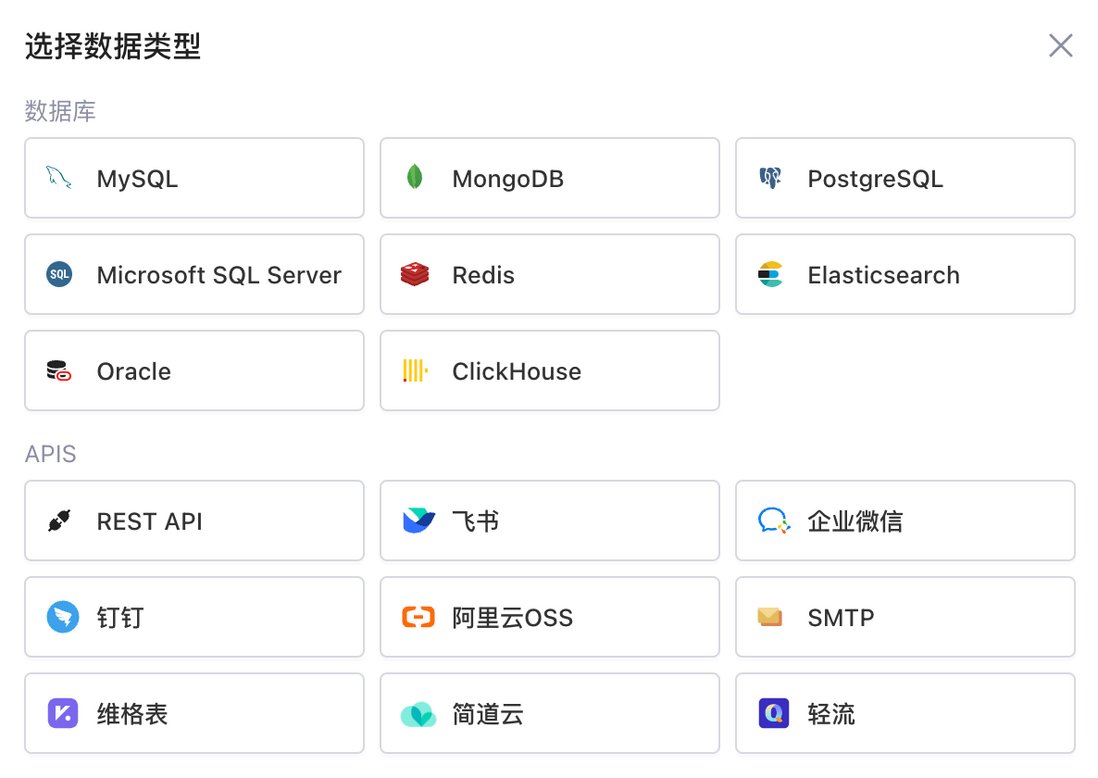This screenshot has width=1098, height=778.
Task: Click the Microsoft SQL Server label
Action: coord(219,275)
